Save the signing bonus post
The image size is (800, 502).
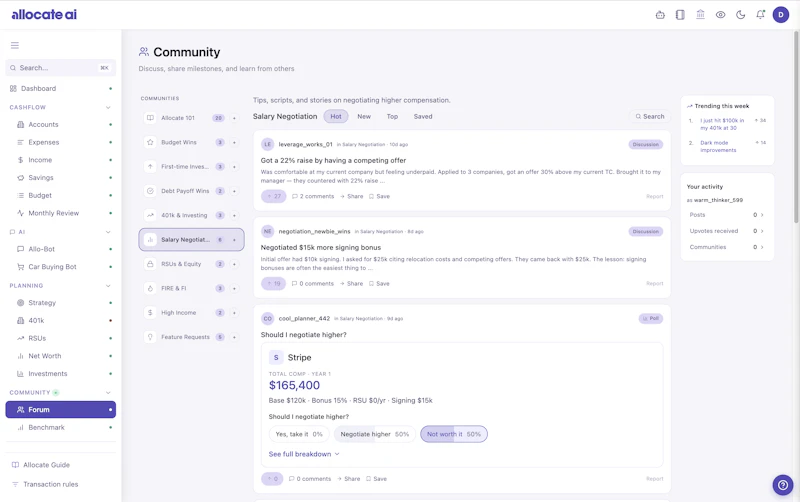[x=379, y=284]
